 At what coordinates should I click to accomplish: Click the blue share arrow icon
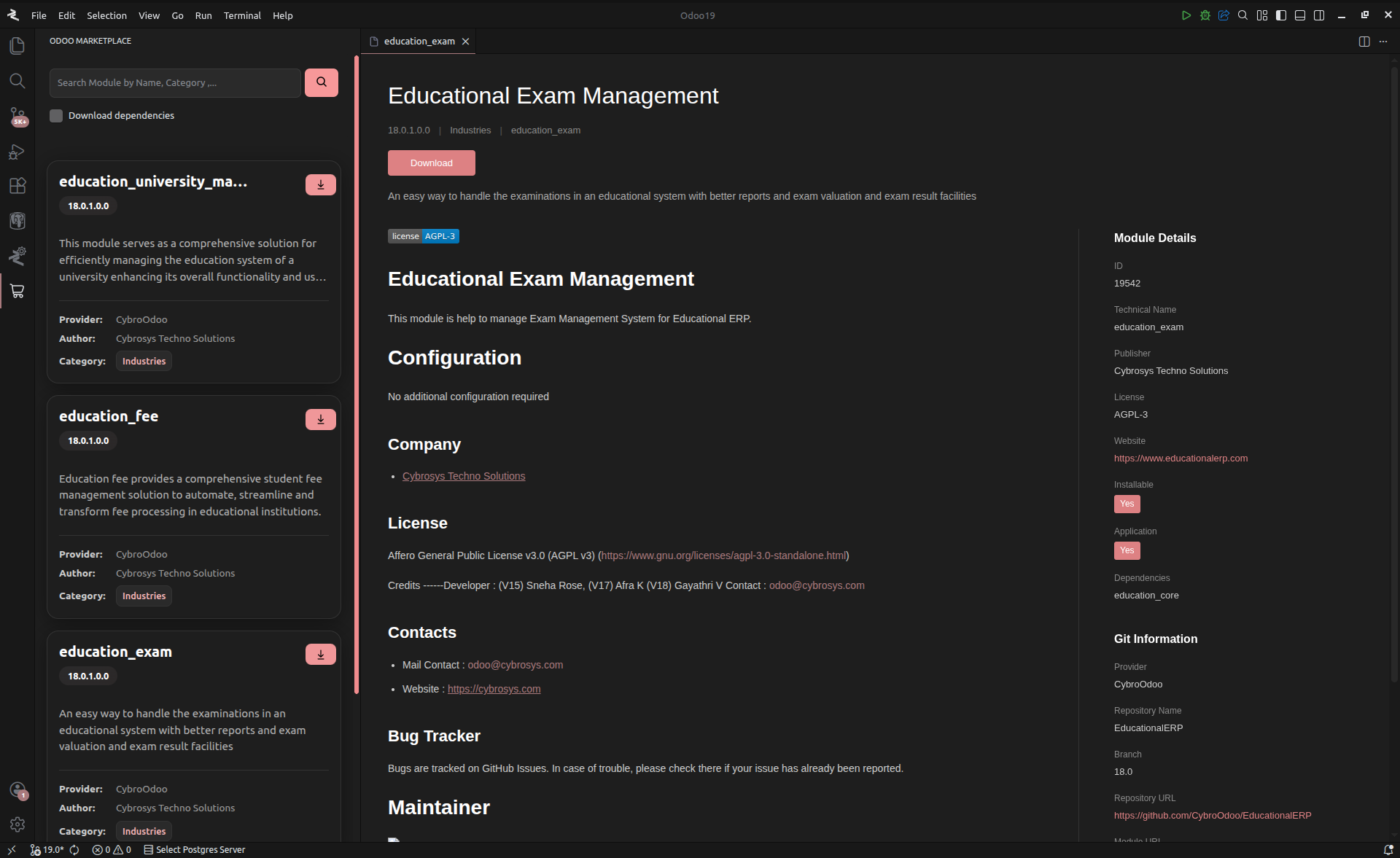pos(1224,15)
